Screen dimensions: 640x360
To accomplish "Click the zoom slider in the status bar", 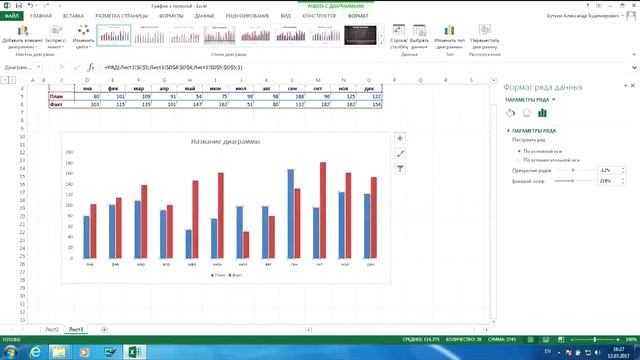I will coord(595,340).
